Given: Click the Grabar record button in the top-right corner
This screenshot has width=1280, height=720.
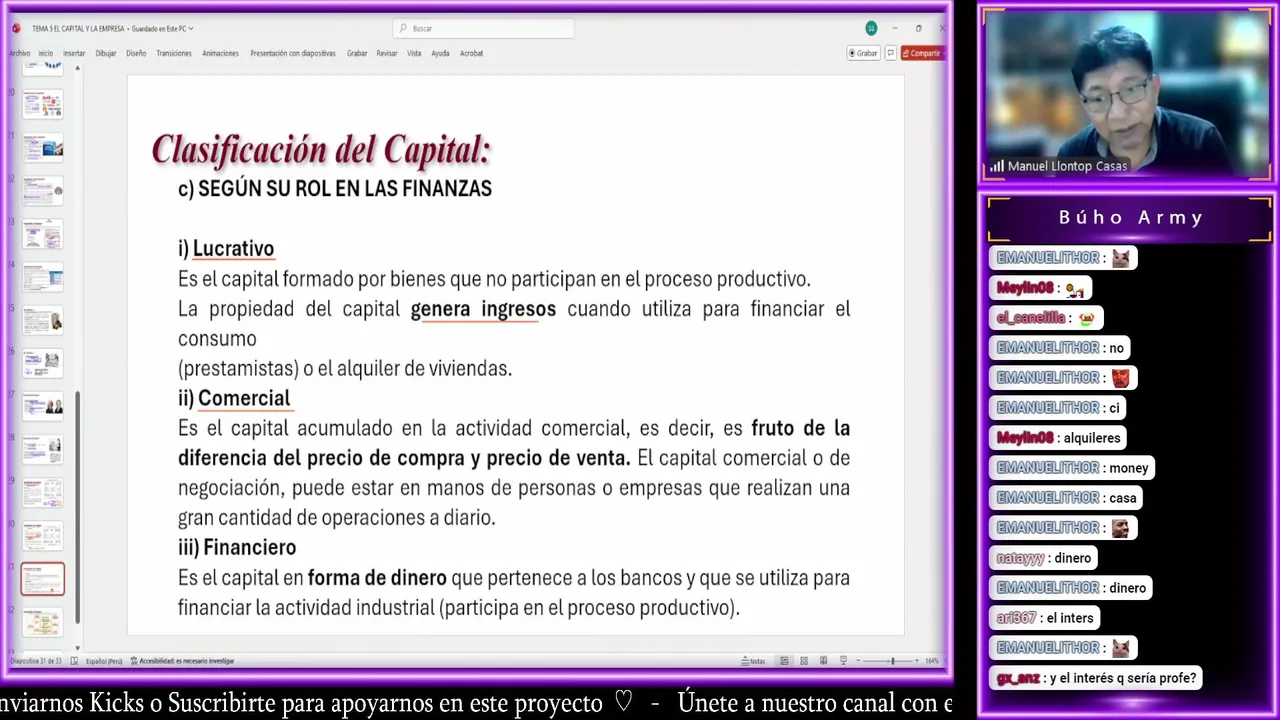Looking at the screenshot, I should (863, 53).
